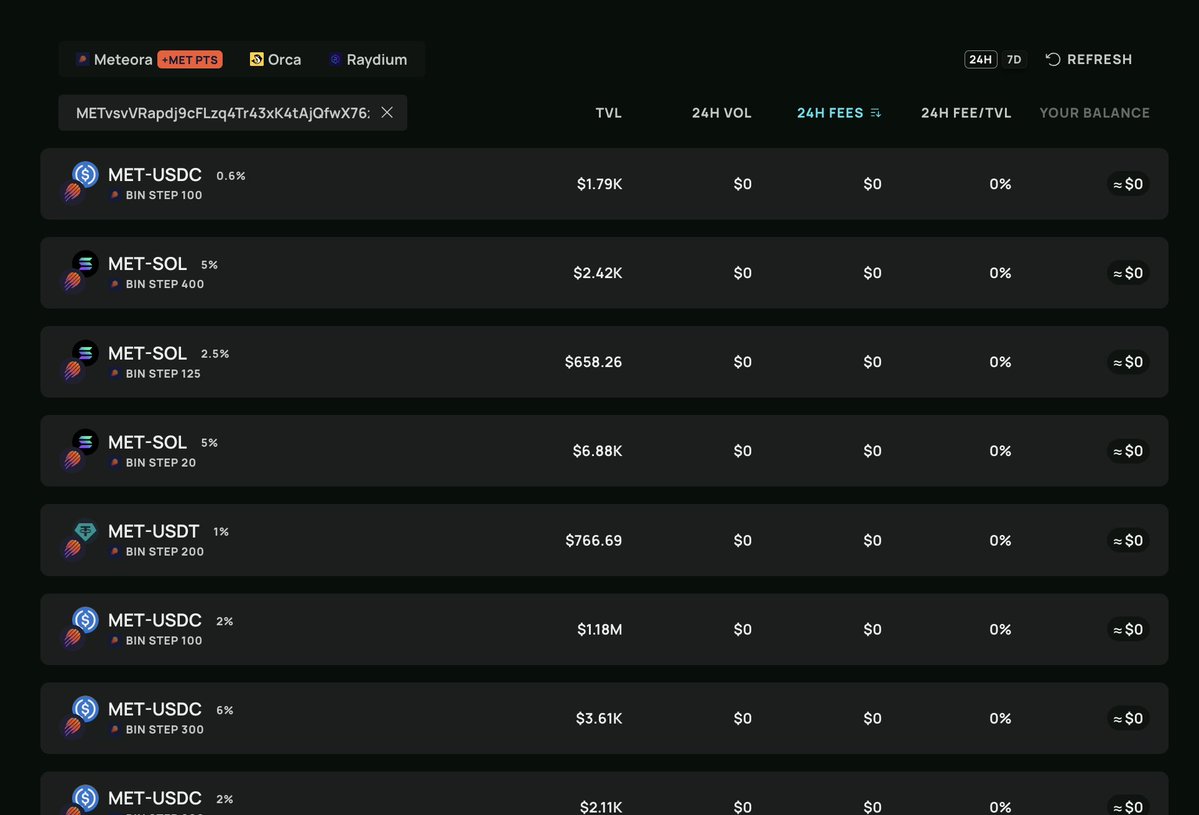The image size is (1199, 815).
Task: Open MET-SOL 5% bin step 20 pool
Action: point(604,451)
